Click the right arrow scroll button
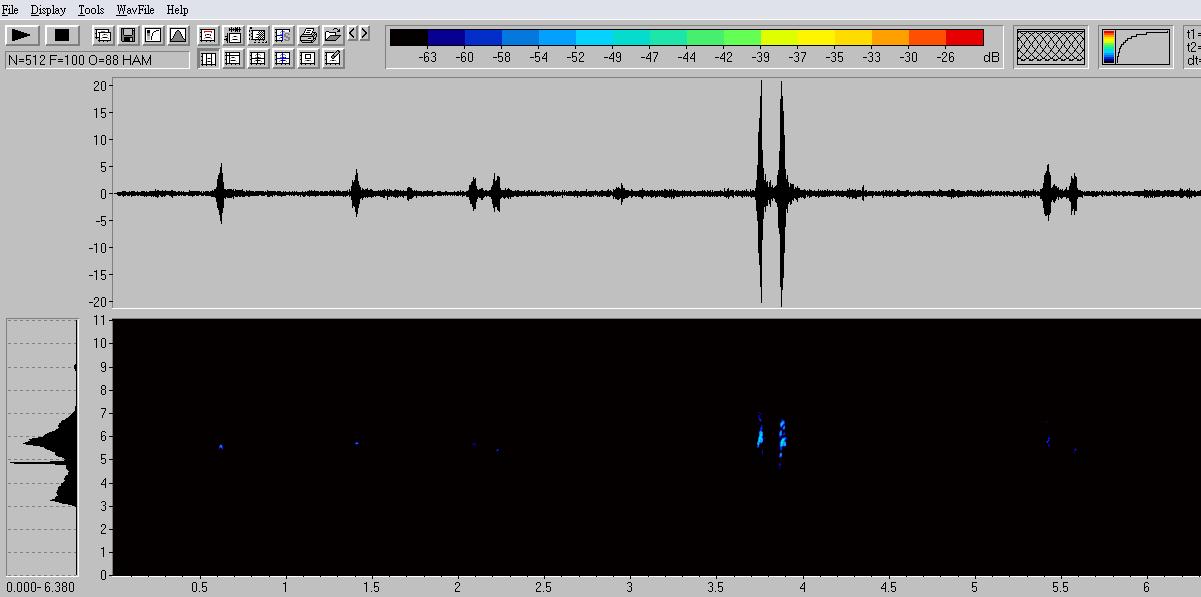 coord(364,34)
